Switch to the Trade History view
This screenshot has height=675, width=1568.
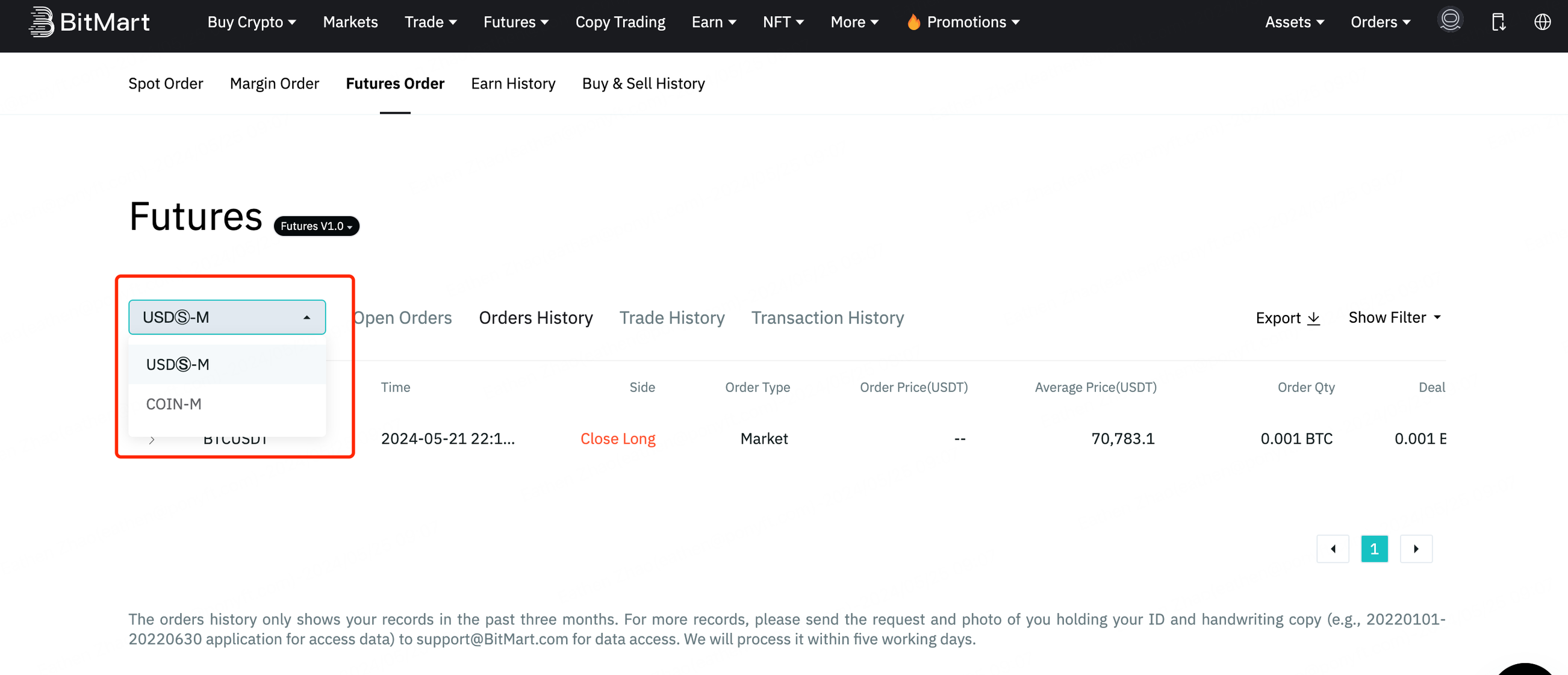point(672,317)
